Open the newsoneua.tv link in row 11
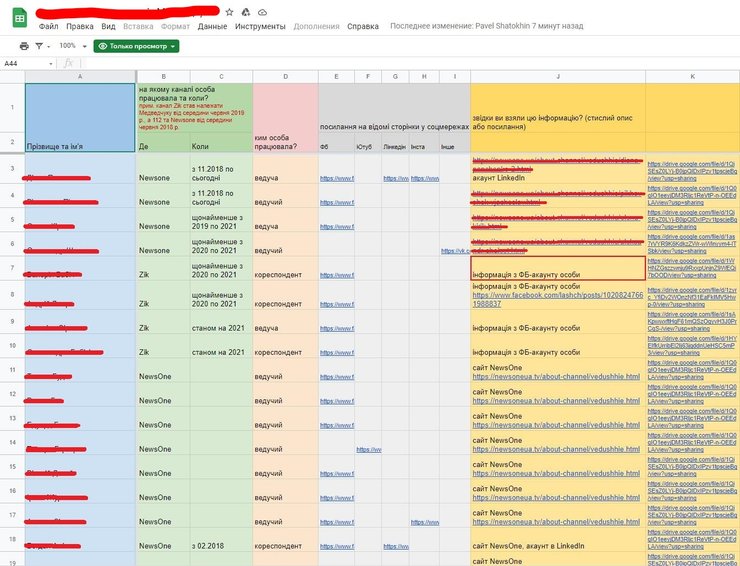Screen dimensions: 740x566 tap(556, 378)
